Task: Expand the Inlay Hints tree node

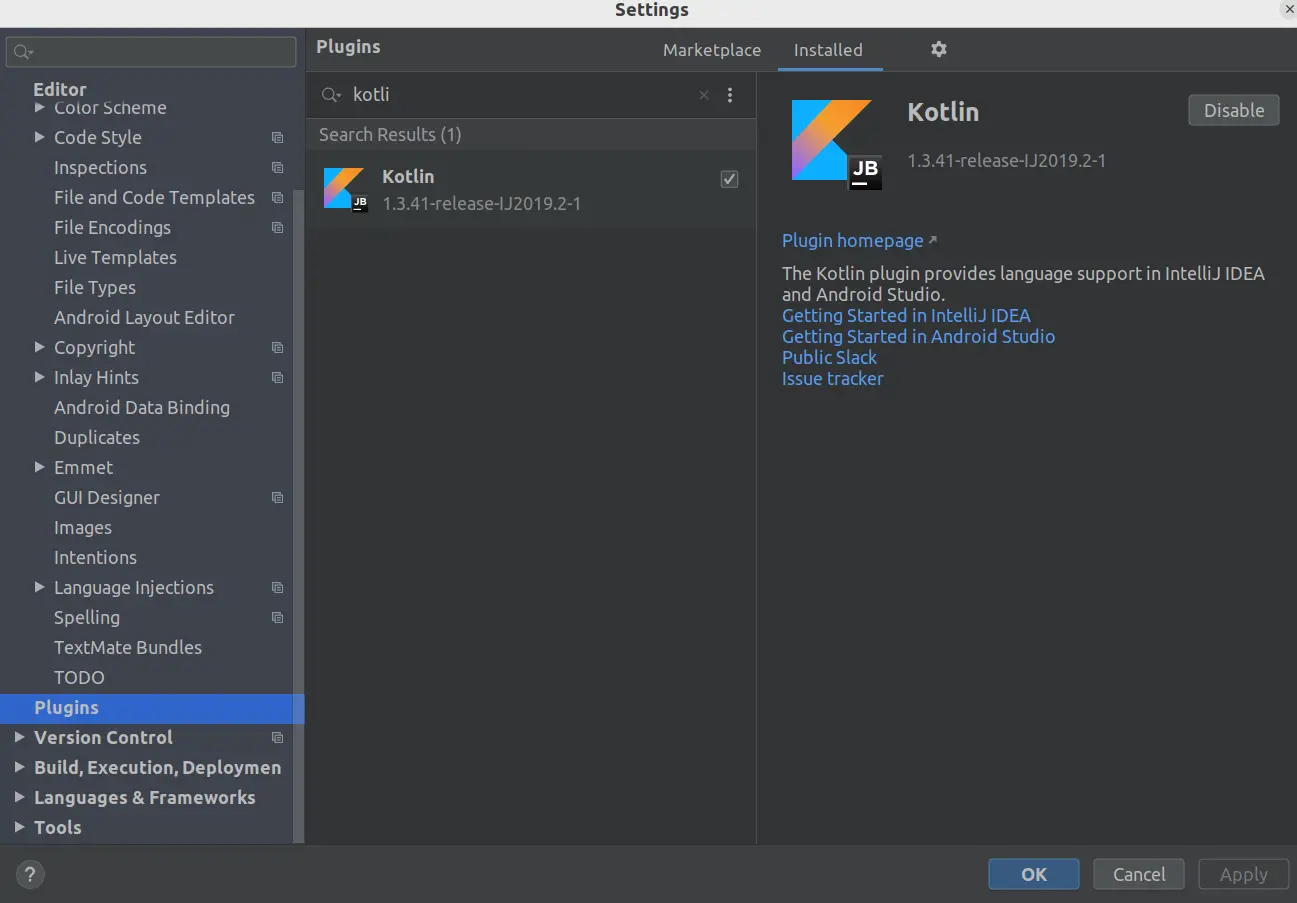Action: (40, 377)
